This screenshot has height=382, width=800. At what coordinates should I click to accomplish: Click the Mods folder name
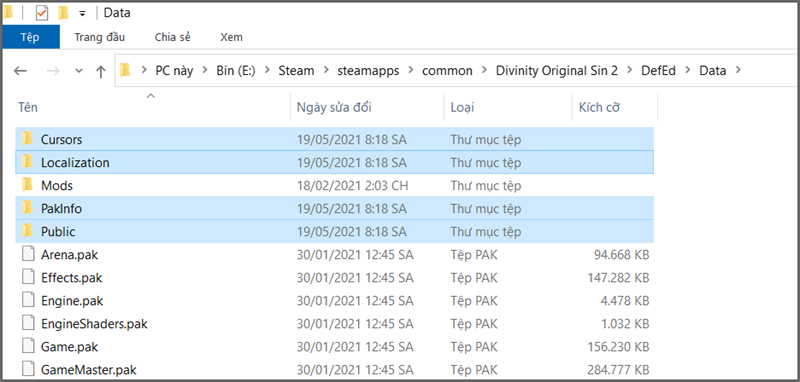point(57,186)
